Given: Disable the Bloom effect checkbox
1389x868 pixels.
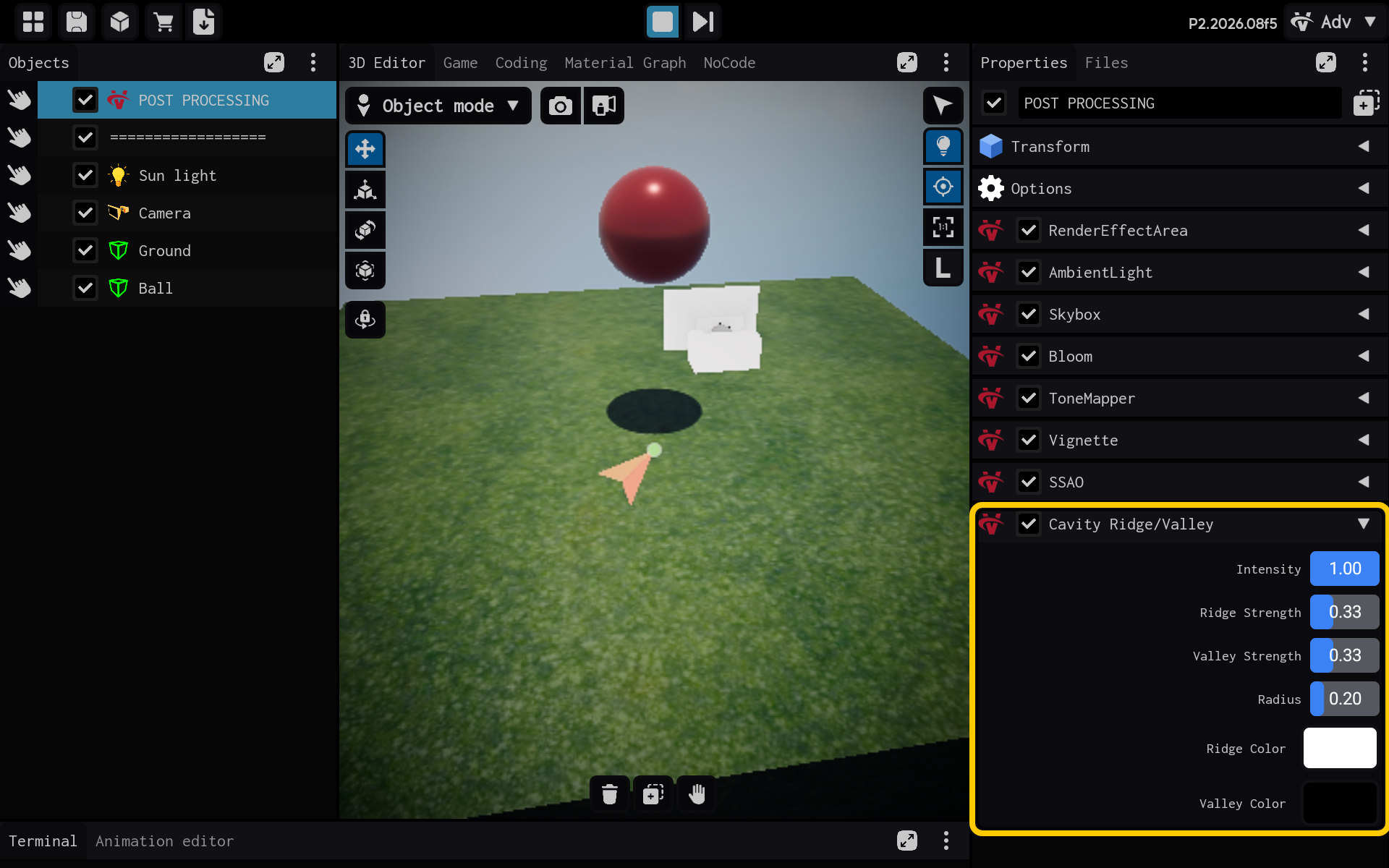Looking at the screenshot, I should coord(1029,356).
